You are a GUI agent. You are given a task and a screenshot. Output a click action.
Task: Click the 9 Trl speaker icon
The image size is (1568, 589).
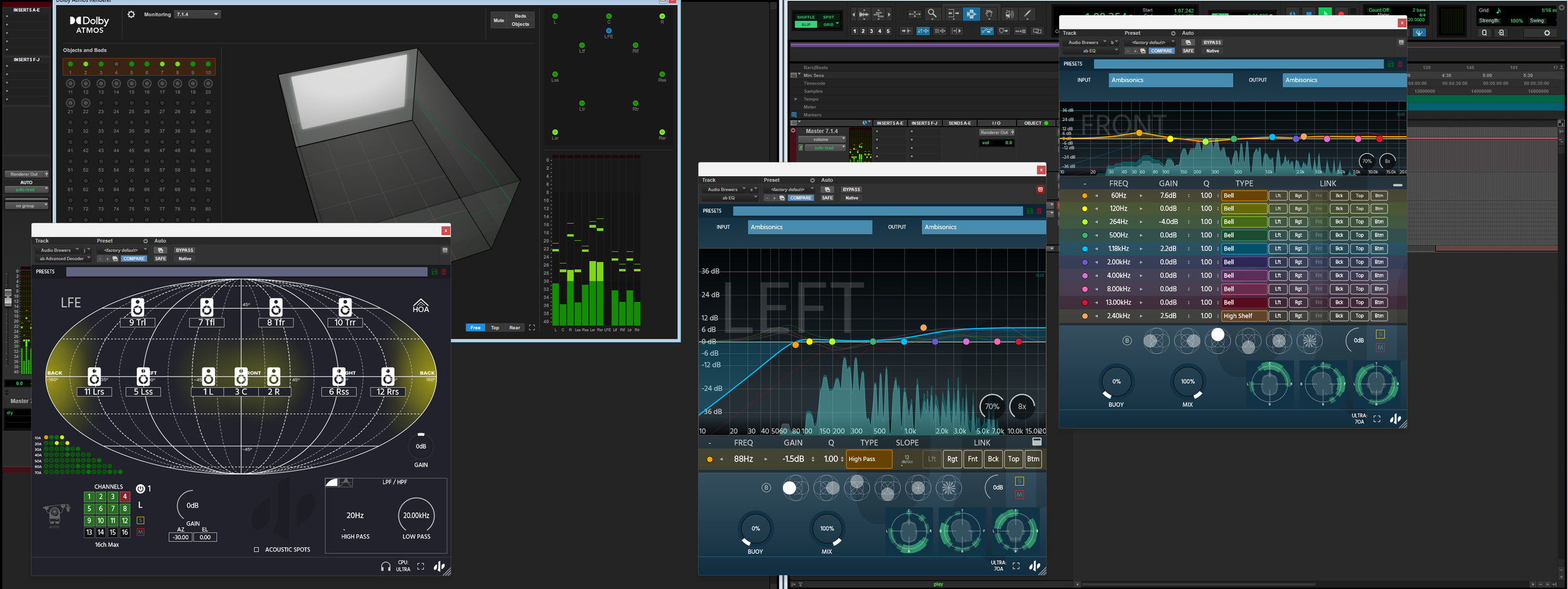(137, 307)
